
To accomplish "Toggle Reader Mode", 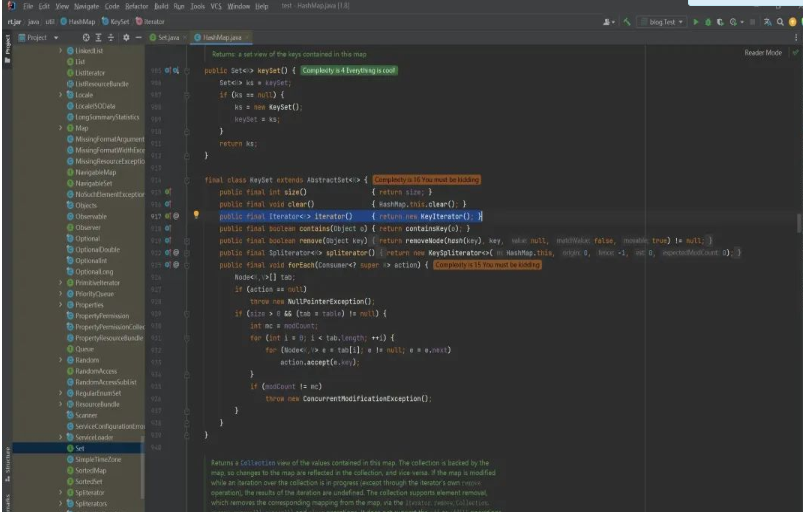I will [x=763, y=53].
